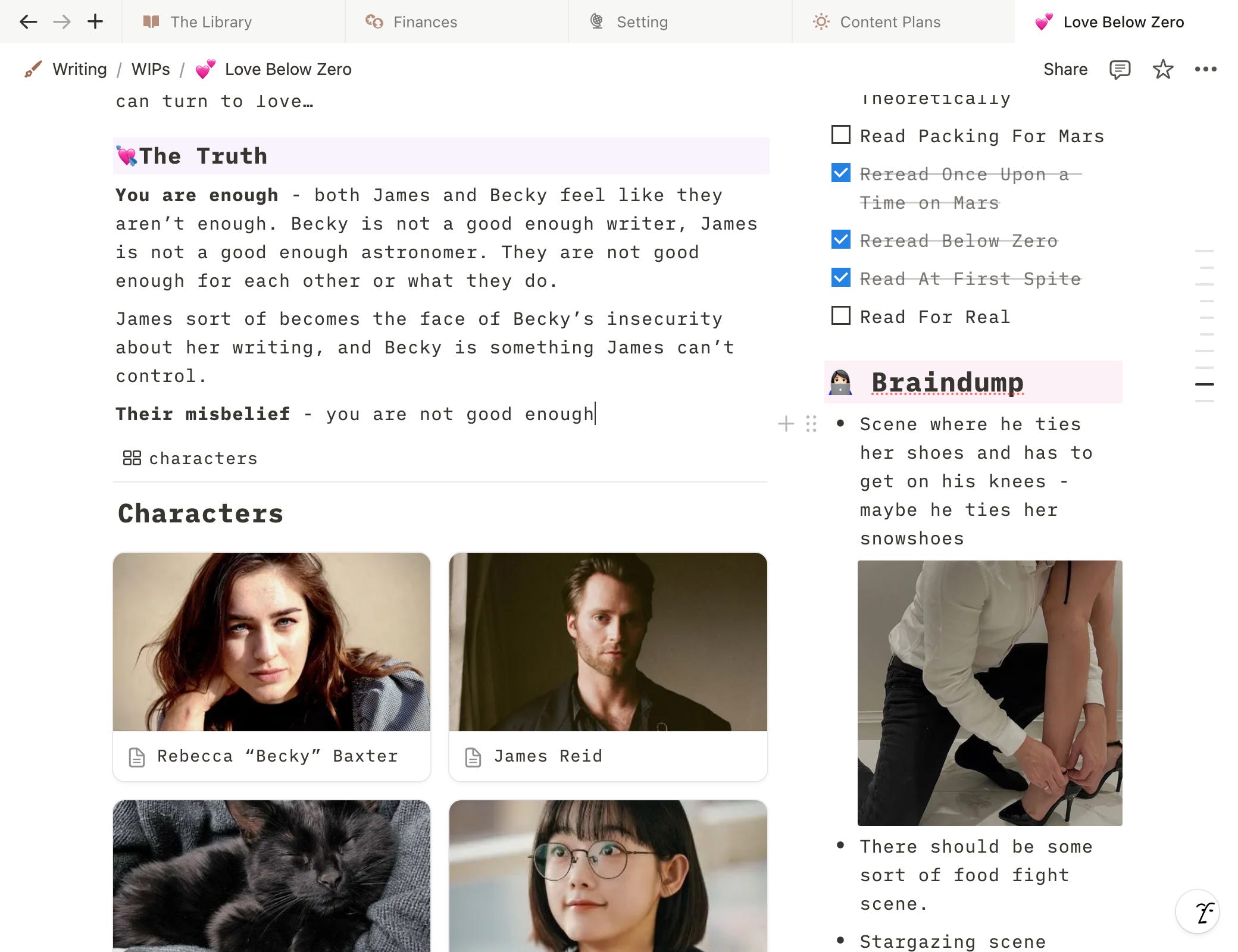Click the plus icon to add block
Image resolution: width=1238 pixels, height=952 pixels.
[x=786, y=424]
